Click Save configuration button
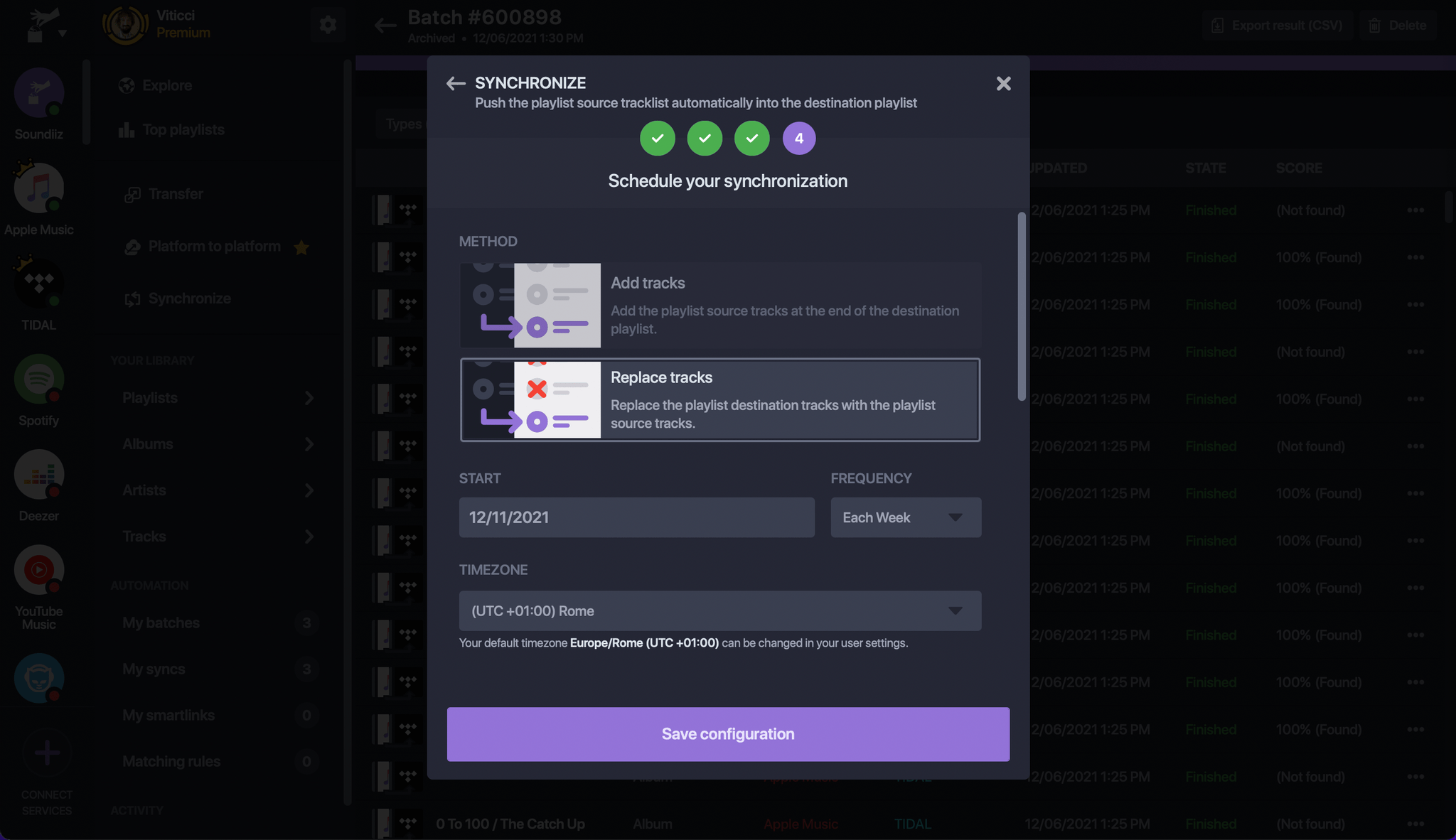This screenshot has width=1456, height=840. tap(728, 734)
